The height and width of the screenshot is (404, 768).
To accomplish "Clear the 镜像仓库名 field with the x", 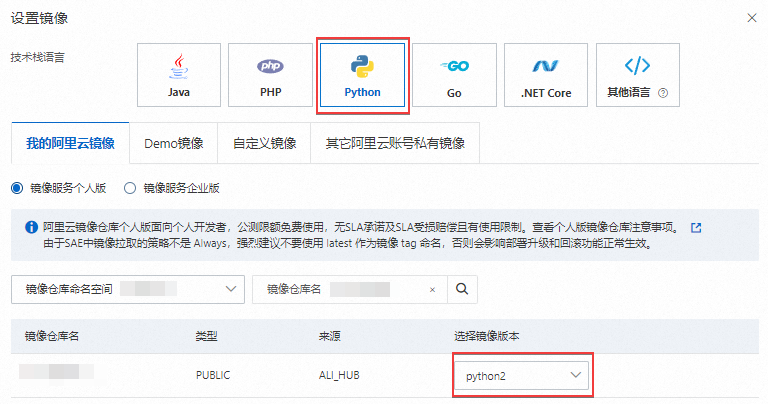I will (432, 290).
